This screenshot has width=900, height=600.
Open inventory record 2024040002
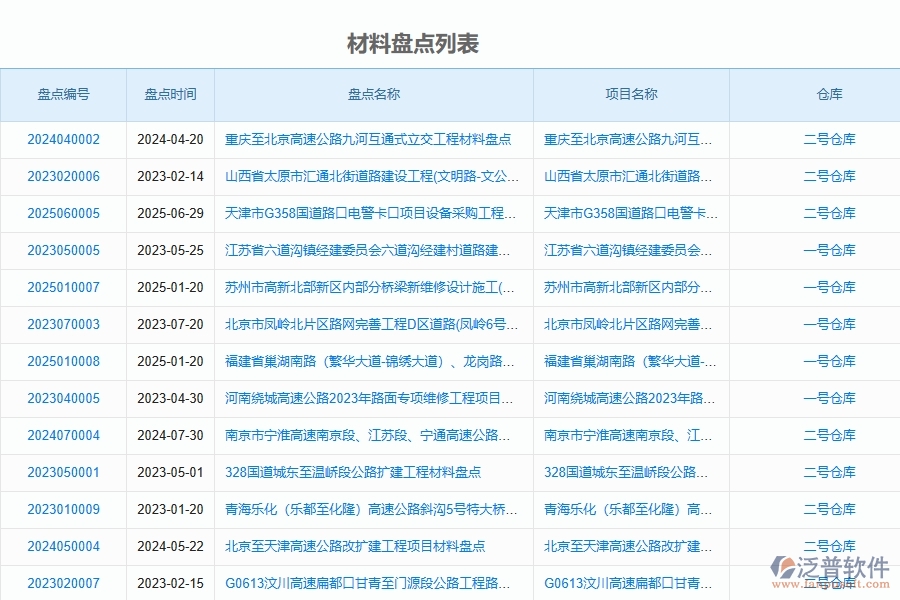point(64,140)
